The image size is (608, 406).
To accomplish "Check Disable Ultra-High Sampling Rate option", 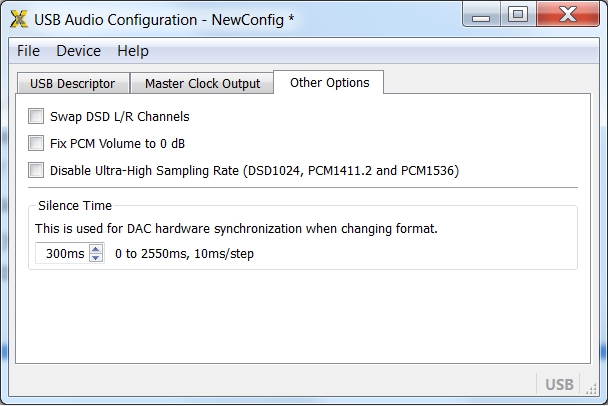I will (x=37, y=170).
